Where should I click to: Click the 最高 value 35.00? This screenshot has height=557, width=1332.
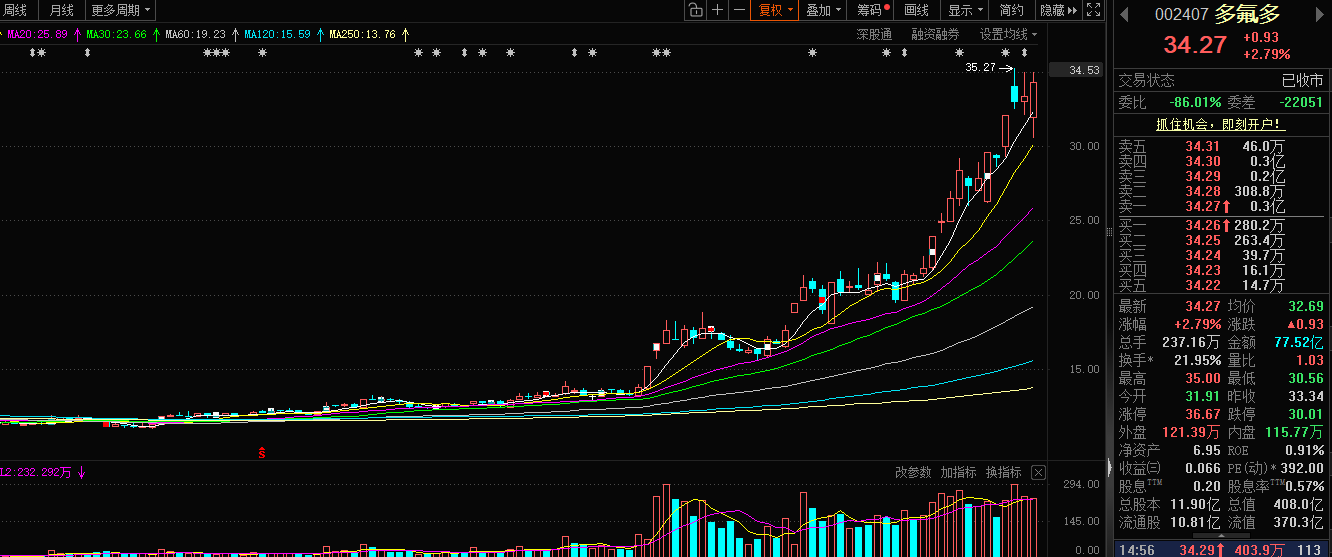1202,378
